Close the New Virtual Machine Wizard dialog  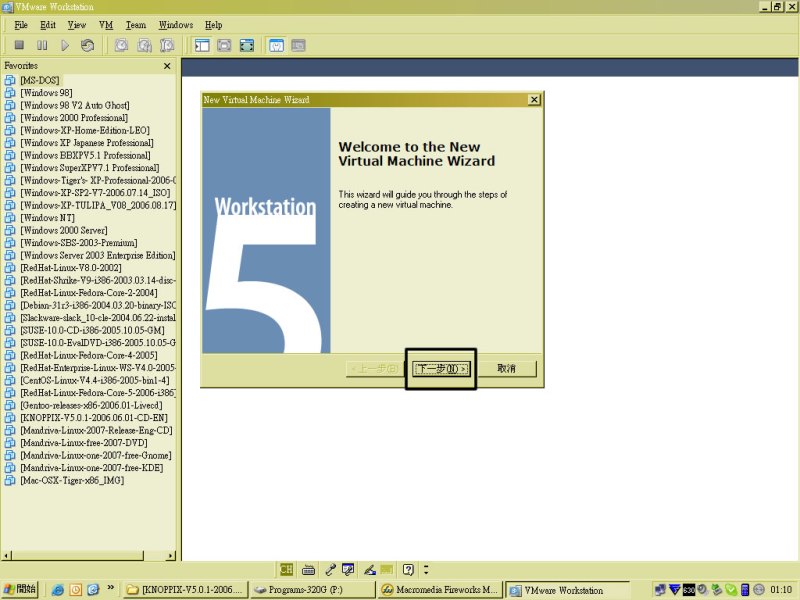534,99
